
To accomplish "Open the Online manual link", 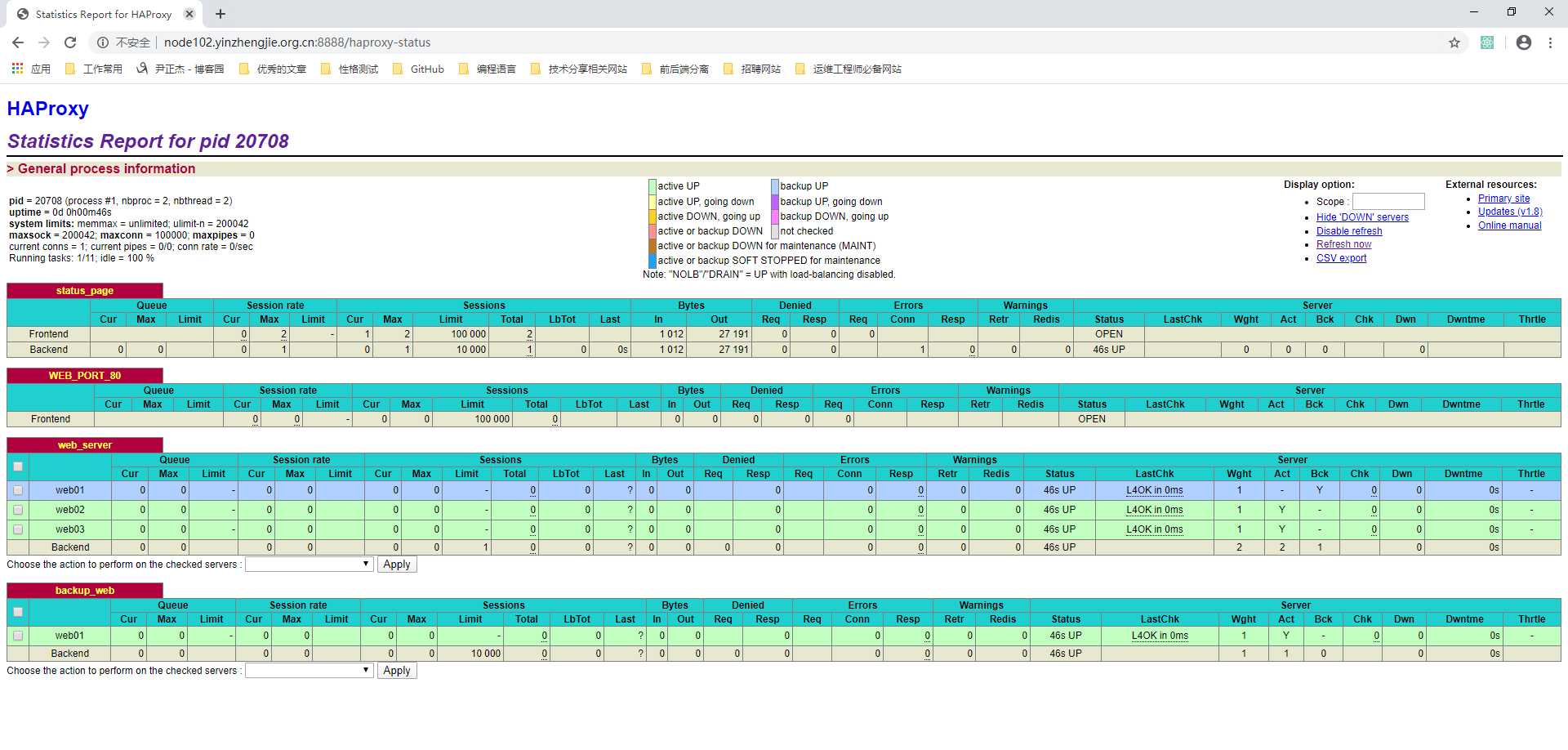I will pos(1509,225).
